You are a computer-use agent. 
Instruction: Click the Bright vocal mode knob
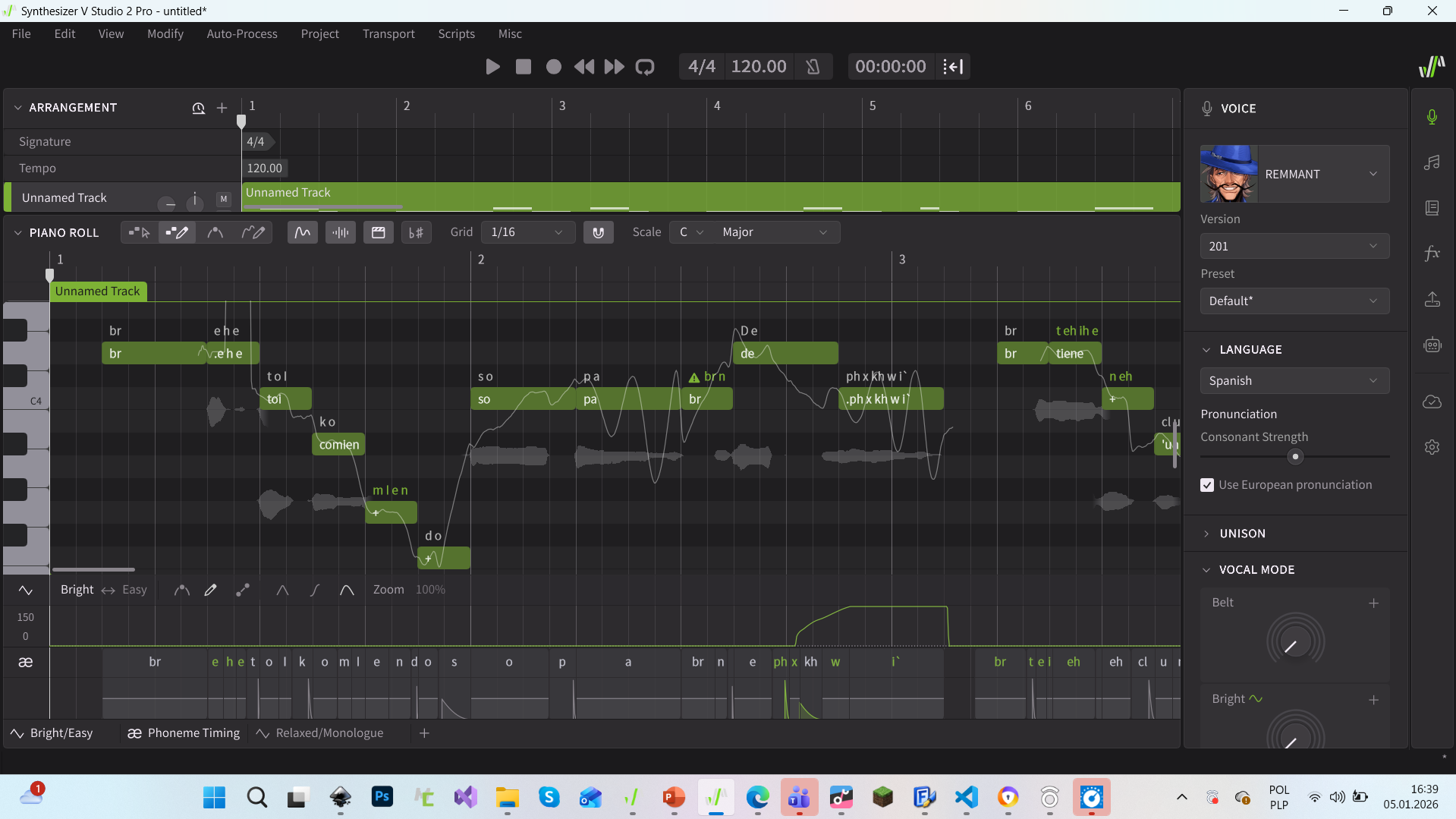[x=1295, y=732]
